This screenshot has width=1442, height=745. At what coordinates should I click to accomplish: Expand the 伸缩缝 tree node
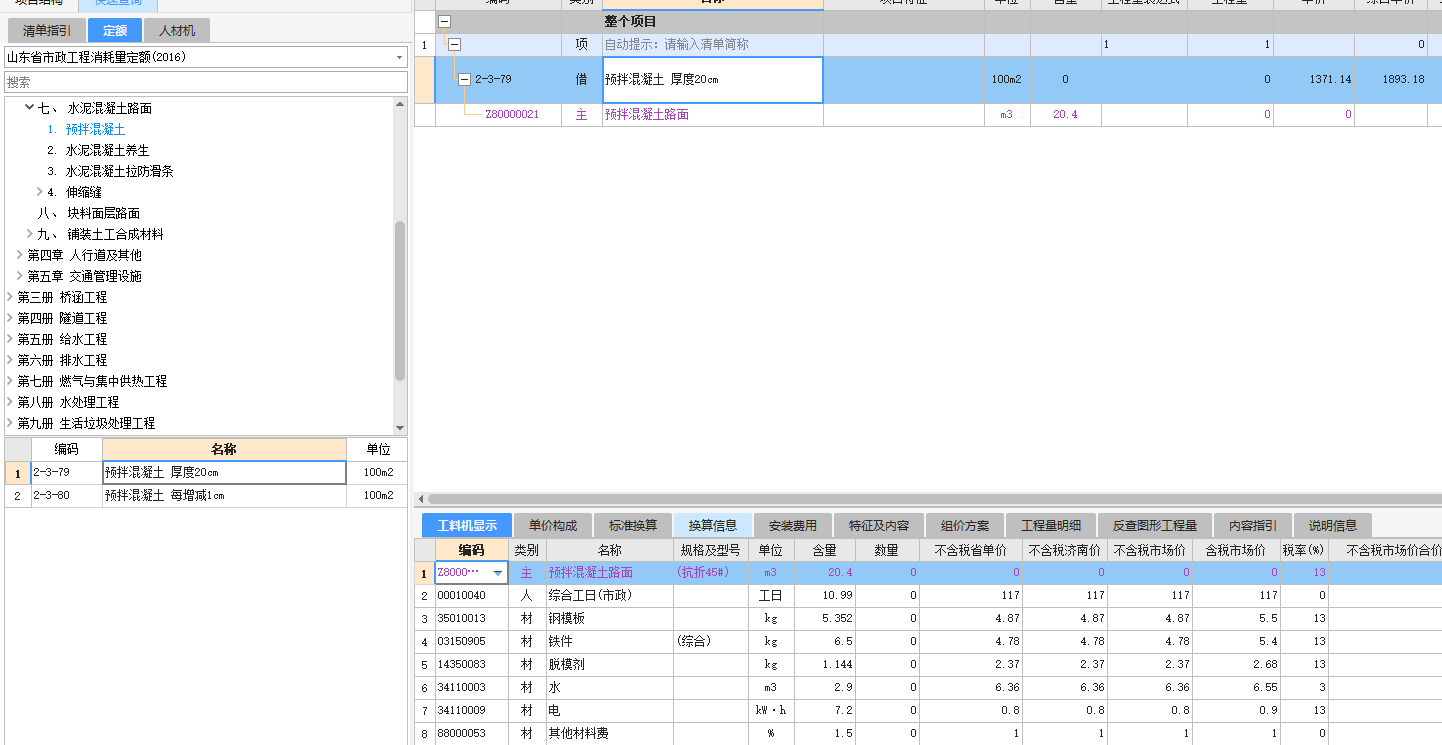point(40,192)
